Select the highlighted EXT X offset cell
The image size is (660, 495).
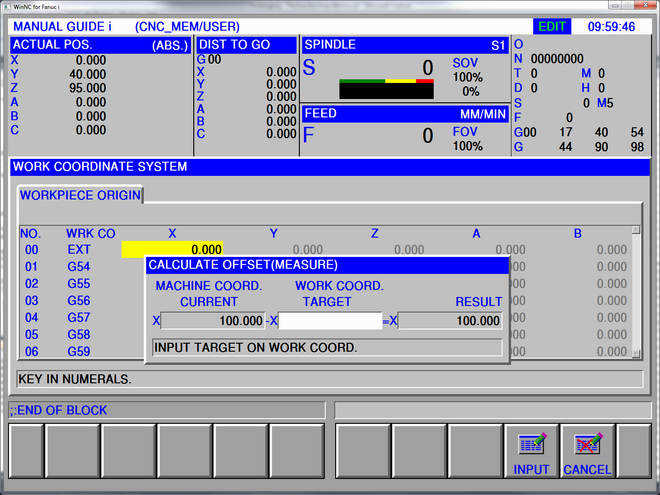[172, 250]
